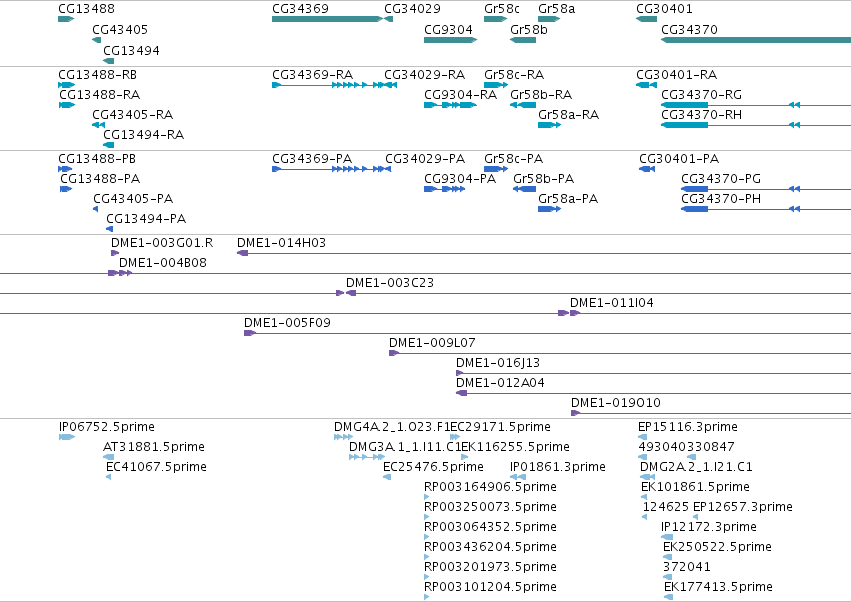Select the CG34029 gene label
The image size is (851, 602).
[x=412, y=9]
